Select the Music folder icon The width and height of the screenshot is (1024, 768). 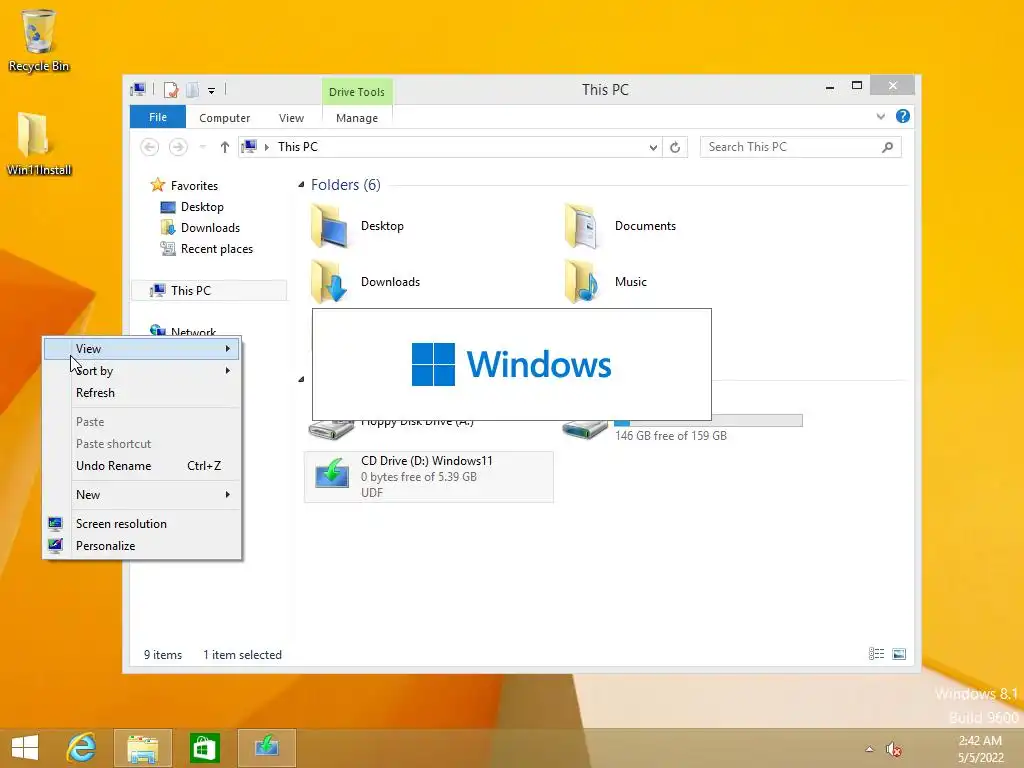(x=581, y=282)
